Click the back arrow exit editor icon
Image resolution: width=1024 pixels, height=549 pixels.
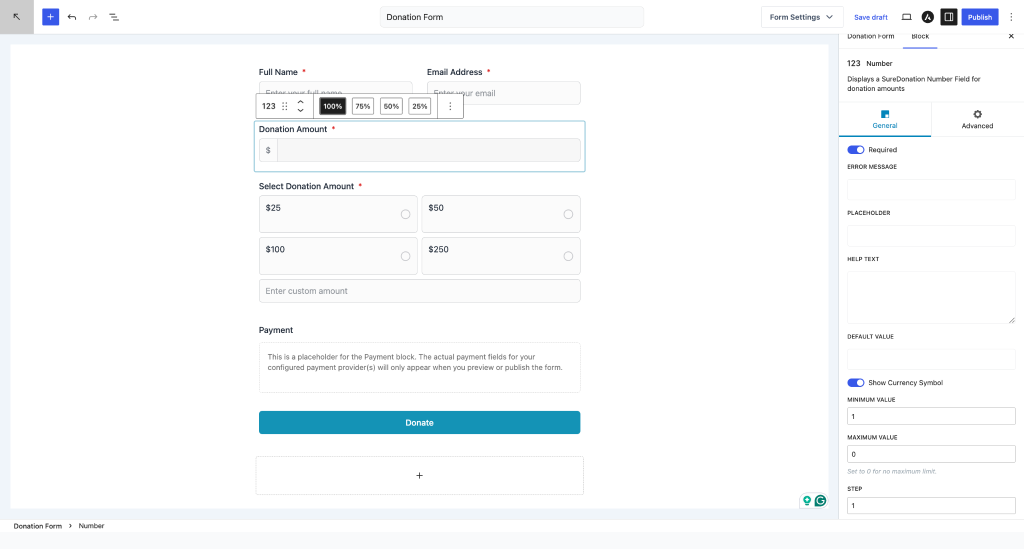point(16,17)
